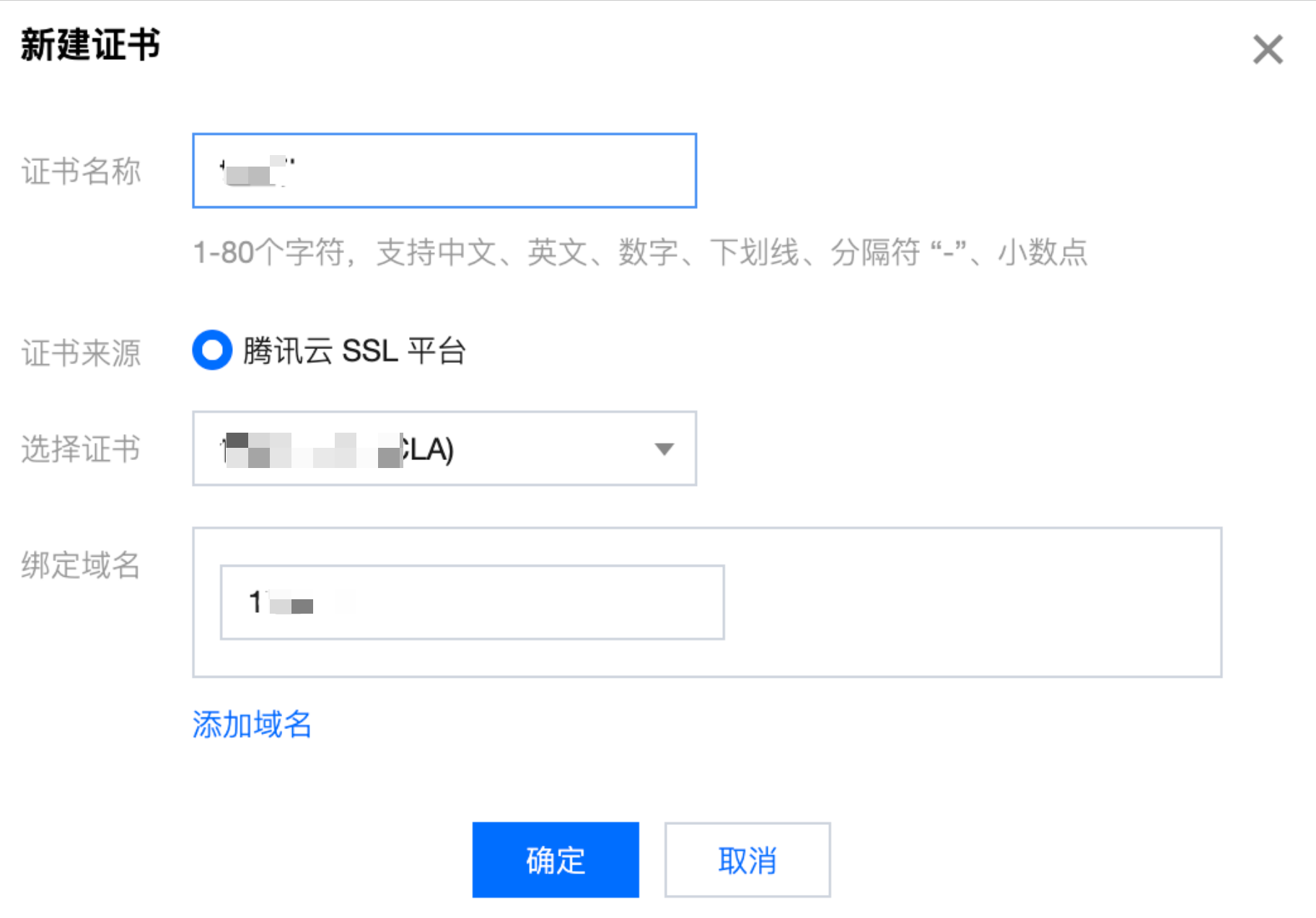Viewport: 1316px width, 918px height.
Task: Click the 选择证书 field label
Action: (81, 449)
